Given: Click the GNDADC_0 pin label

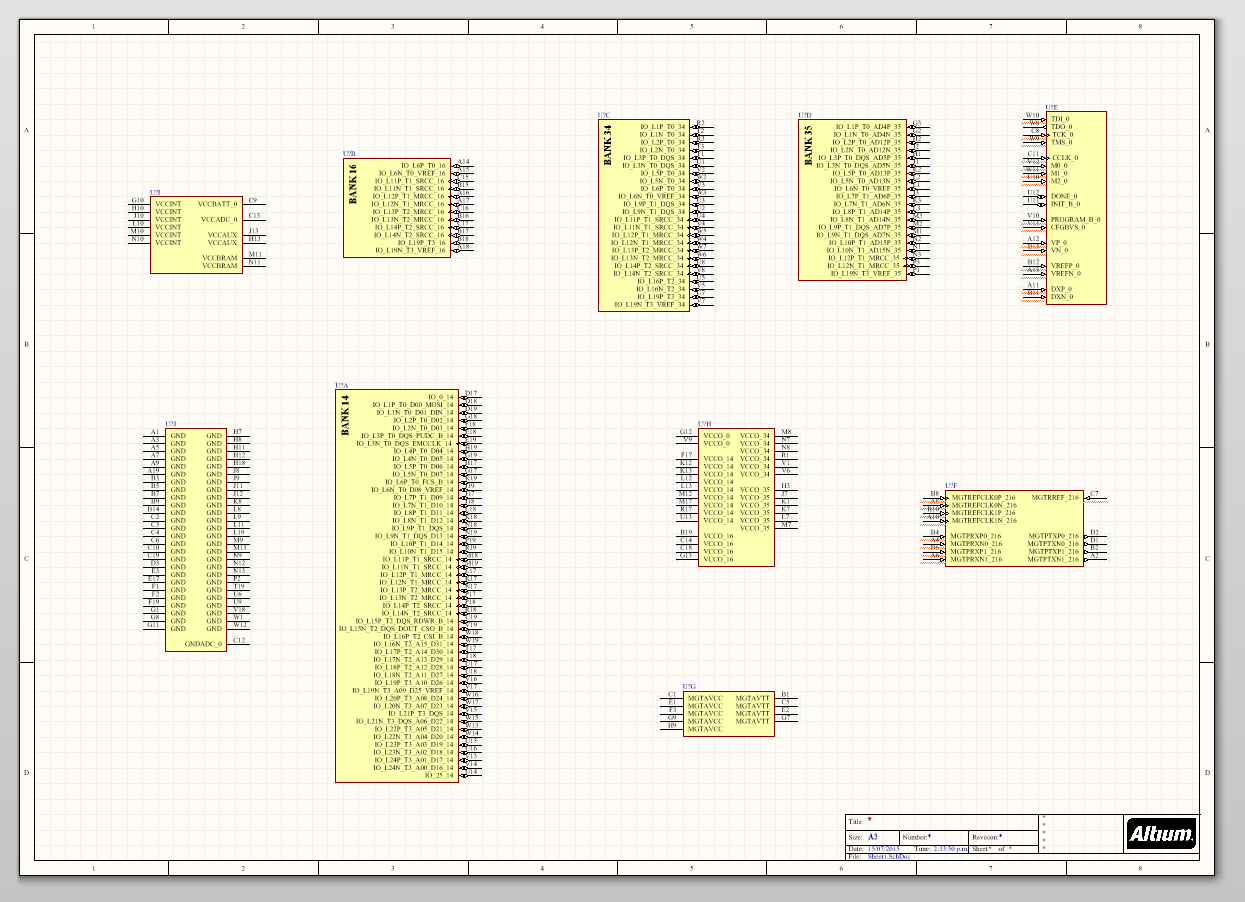Looking at the screenshot, I should pos(204,645).
